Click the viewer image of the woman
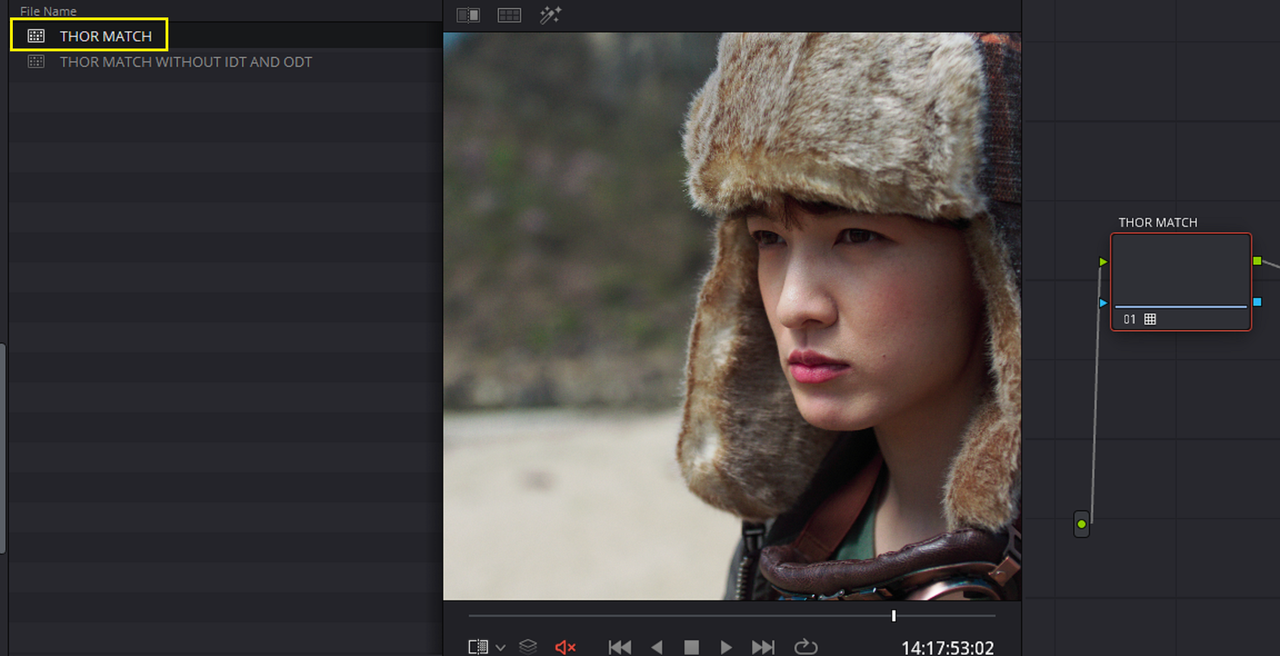Image resolution: width=1280 pixels, height=656 pixels. [x=732, y=316]
